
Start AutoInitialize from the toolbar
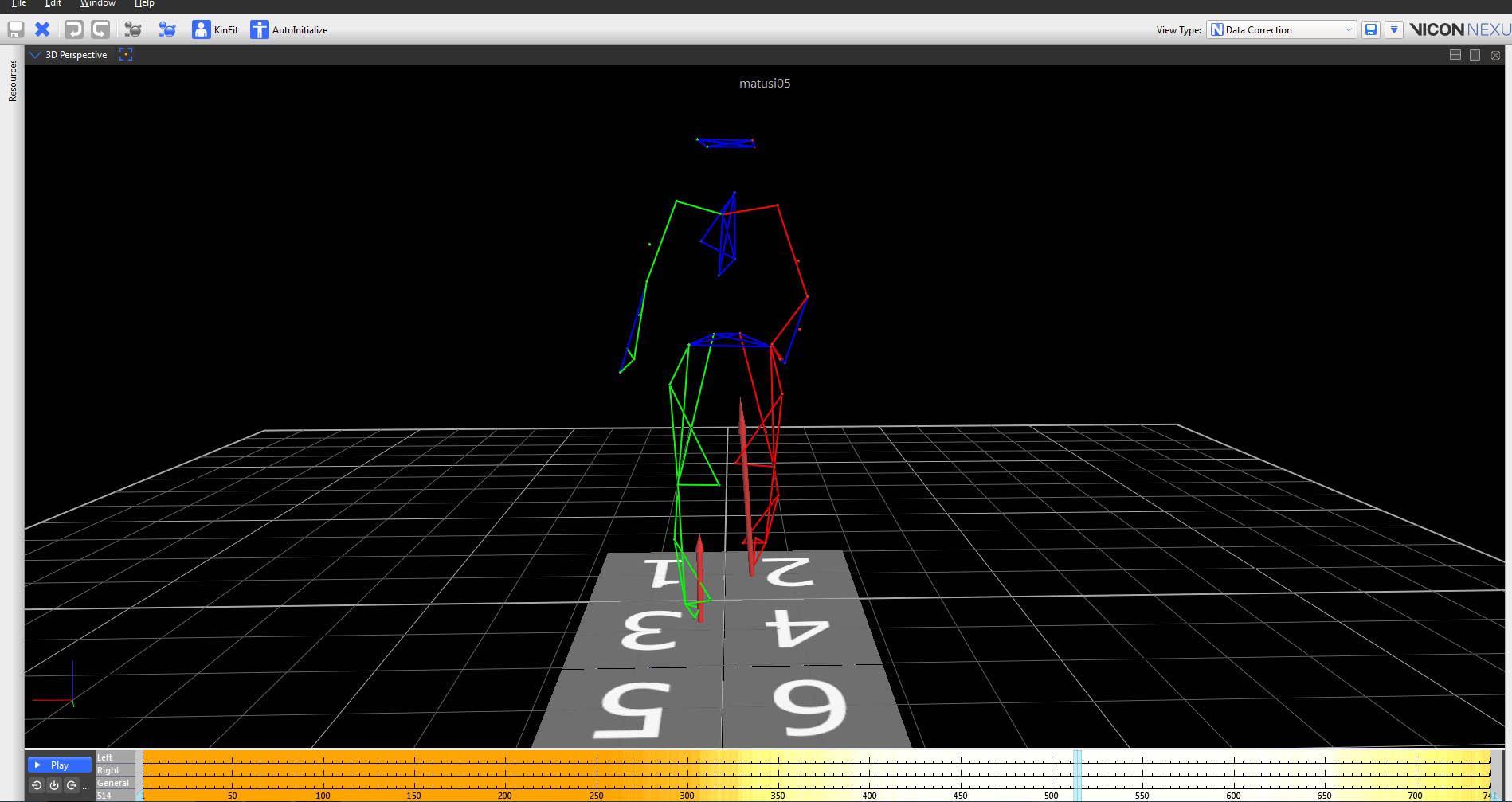(289, 29)
